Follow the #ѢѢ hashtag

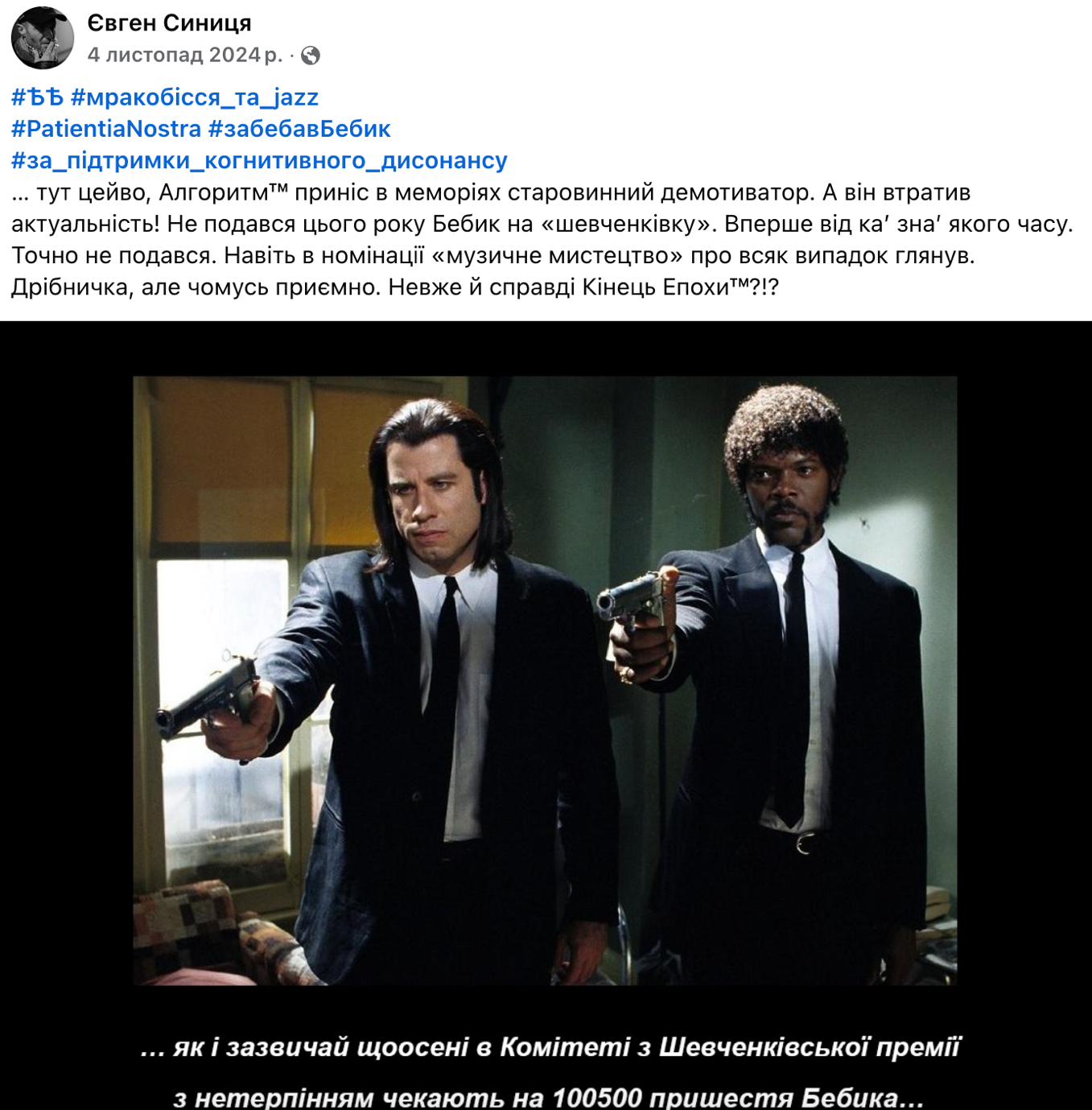coord(37,97)
